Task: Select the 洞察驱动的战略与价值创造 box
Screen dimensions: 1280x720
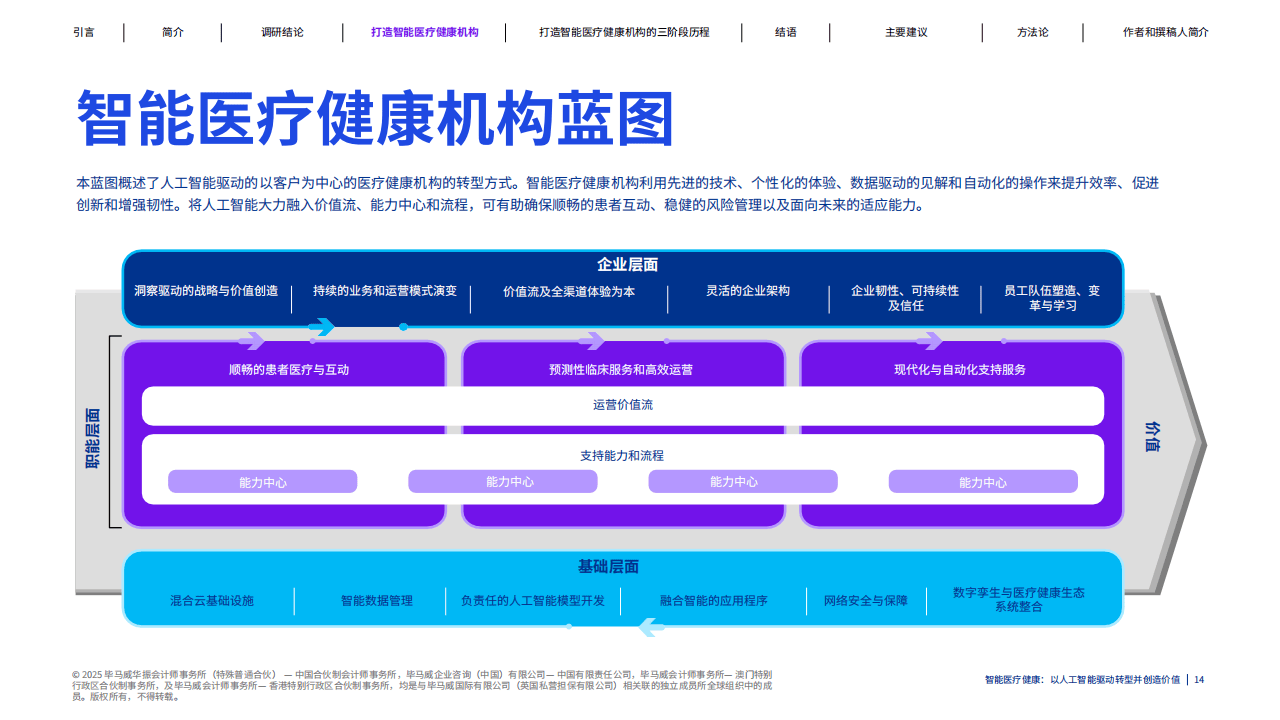Action: [x=206, y=291]
